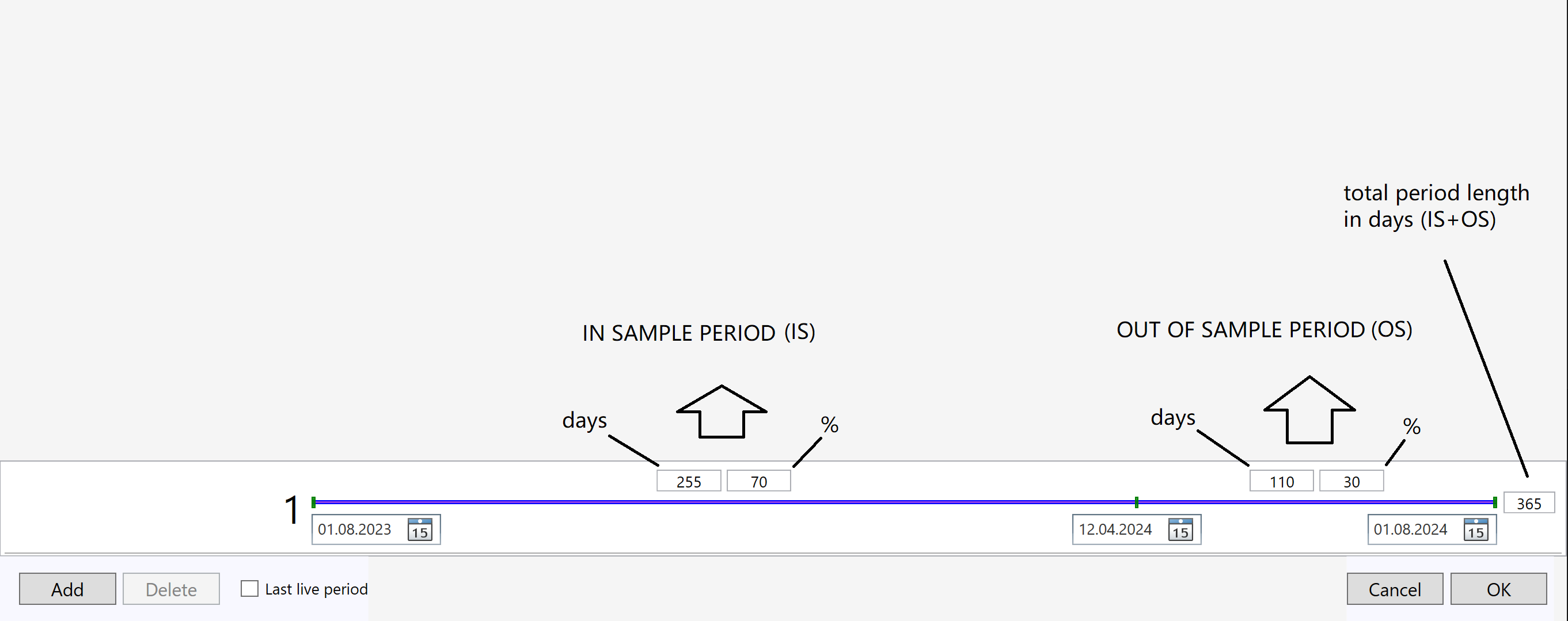
Task: Click the out-of-sample days field showing 110
Action: tap(1281, 481)
